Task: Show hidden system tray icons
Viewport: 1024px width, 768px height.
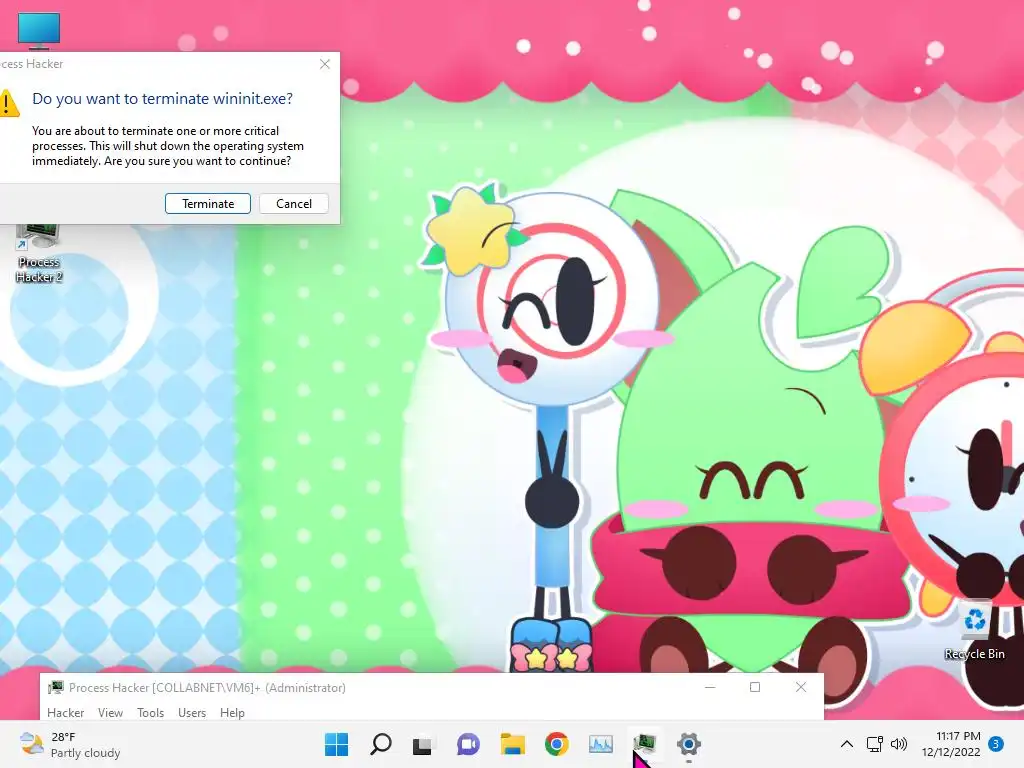Action: pos(846,744)
